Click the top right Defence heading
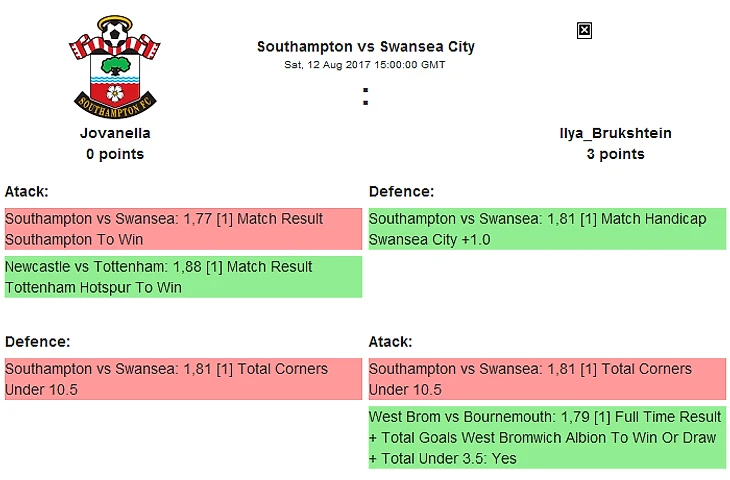Viewport: 730px width, 480px height. point(401,191)
